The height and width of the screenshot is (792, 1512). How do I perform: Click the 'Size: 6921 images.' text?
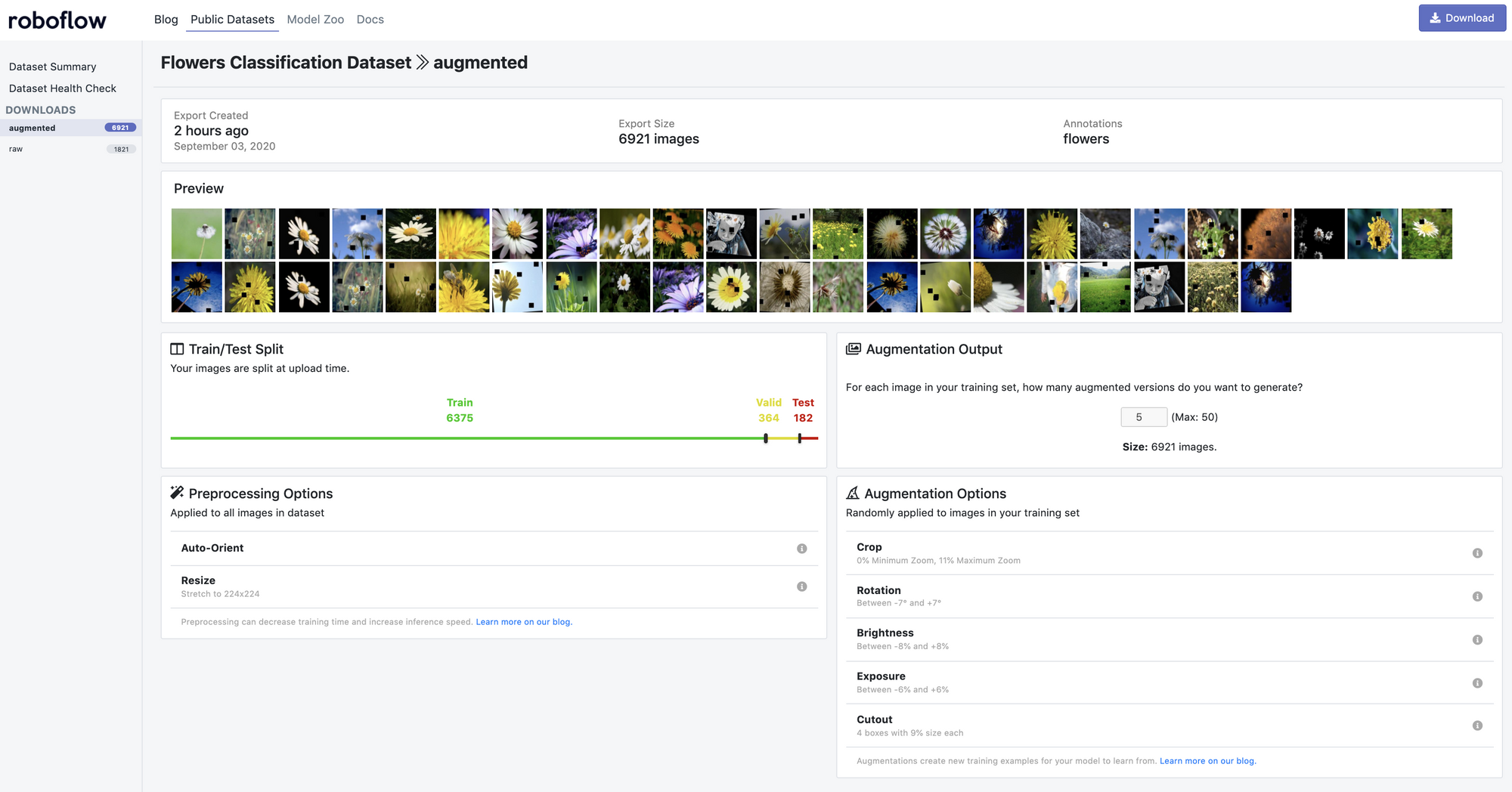pos(1170,447)
